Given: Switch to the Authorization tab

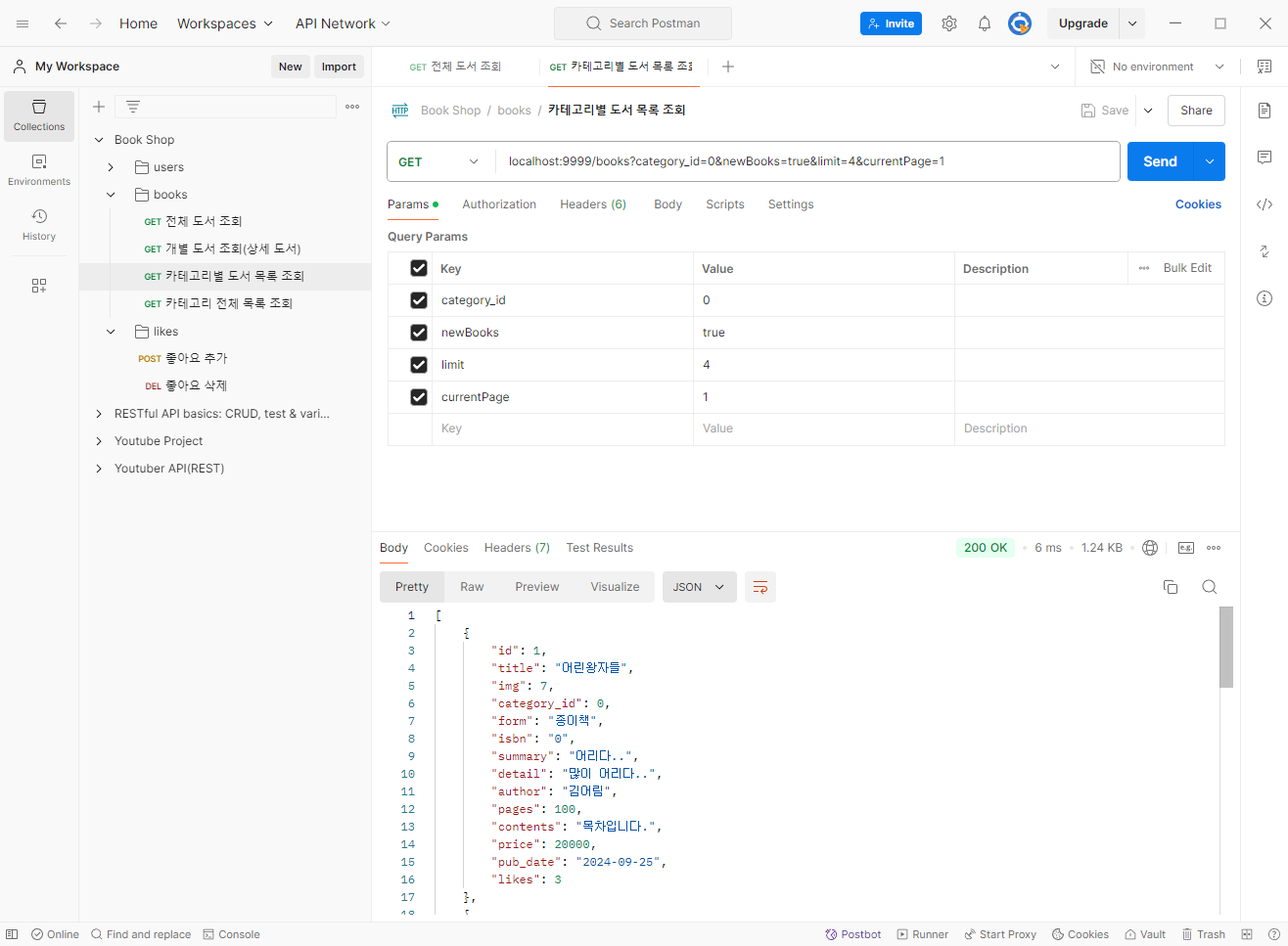Looking at the screenshot, I should (499, 204).
